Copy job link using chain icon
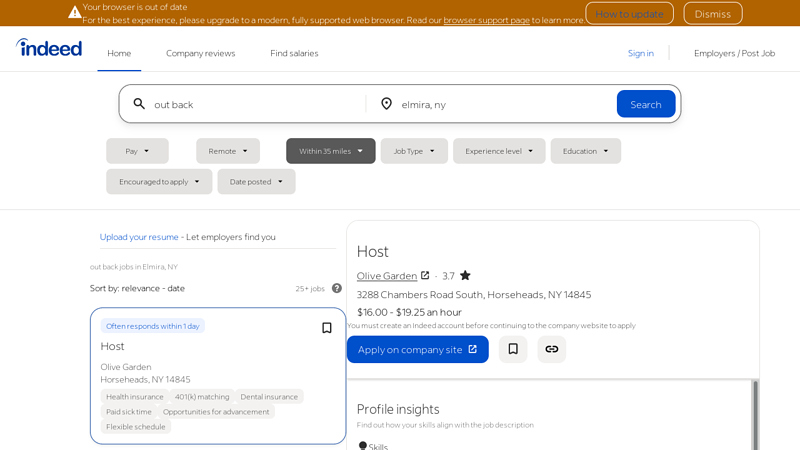The image size is (800, 450). pos(551,349)
